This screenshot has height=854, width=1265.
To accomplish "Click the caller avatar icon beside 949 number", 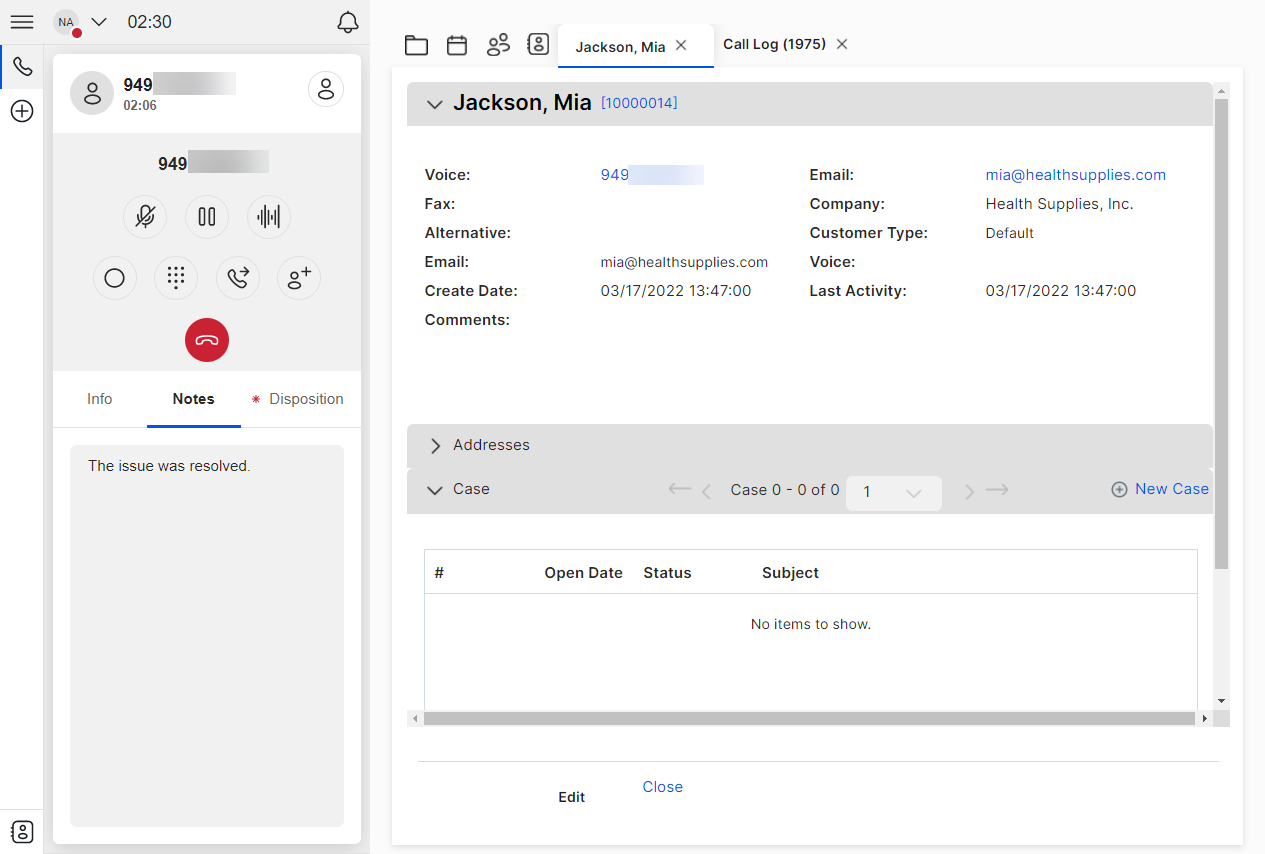I will [92, 93].
